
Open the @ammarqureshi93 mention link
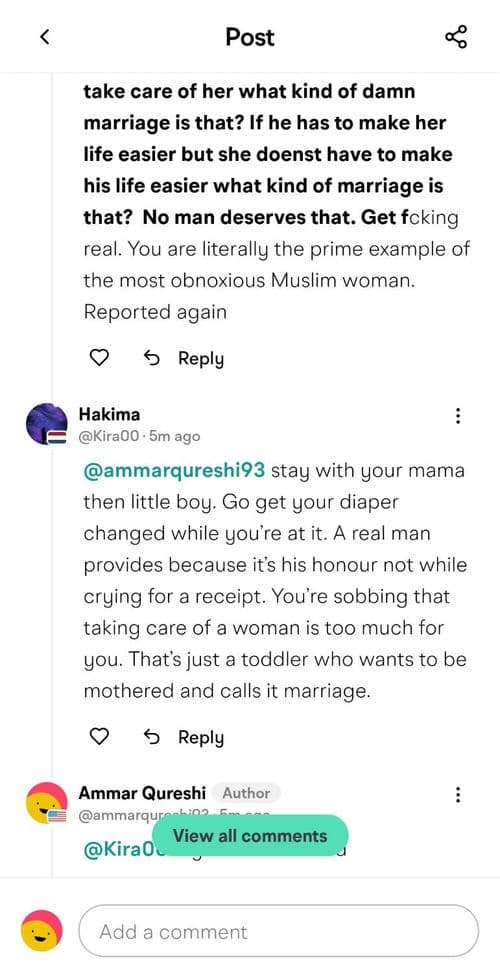pos(174,470)
